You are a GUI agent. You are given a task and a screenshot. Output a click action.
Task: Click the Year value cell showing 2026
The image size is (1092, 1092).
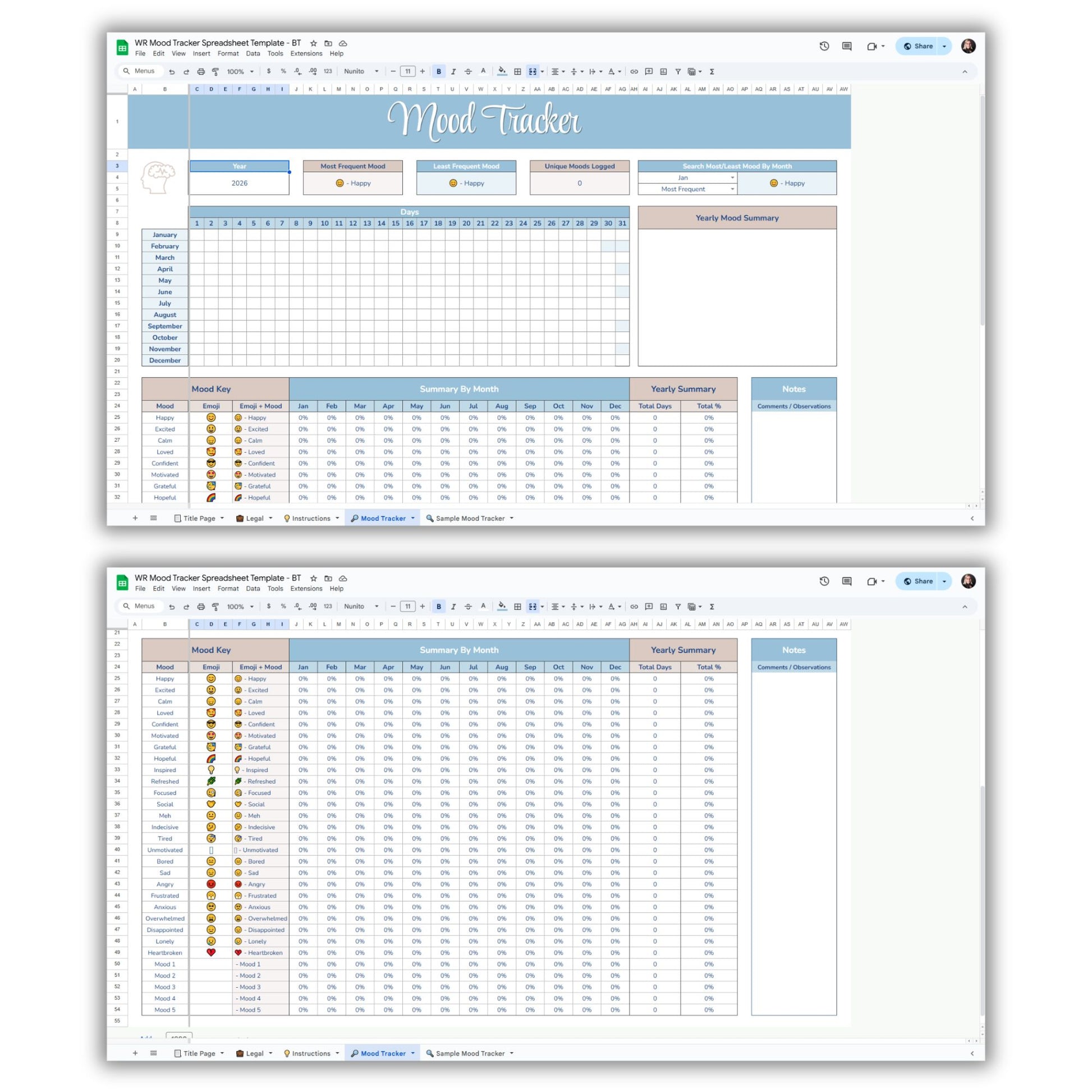(x=239, y=183)
